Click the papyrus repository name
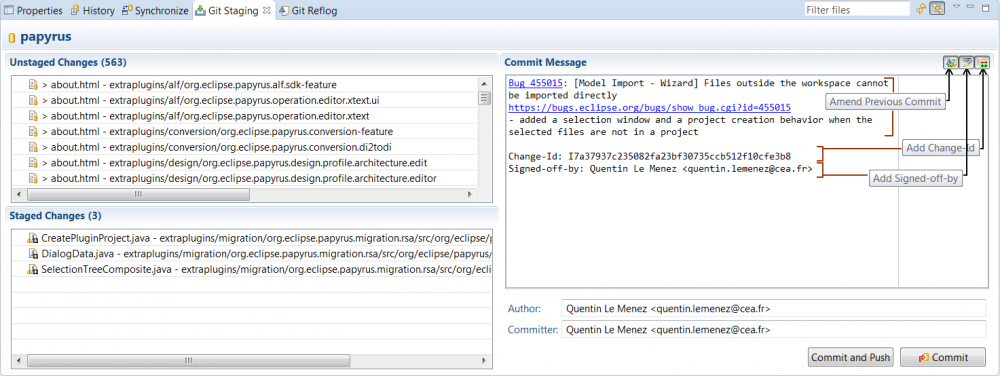This screenshot has height=376, width=1000. pyautogui.click(x=45, y=37)
